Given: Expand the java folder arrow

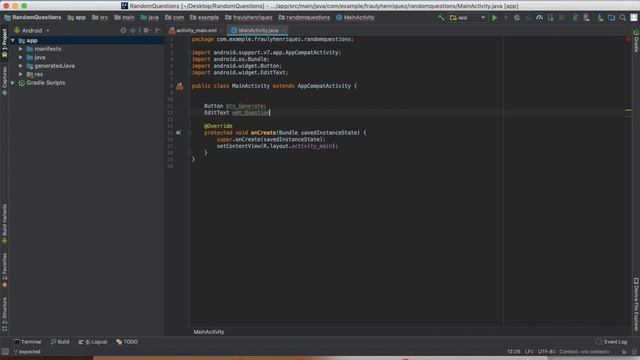Looking at the screenshot, I should point(21,58).
